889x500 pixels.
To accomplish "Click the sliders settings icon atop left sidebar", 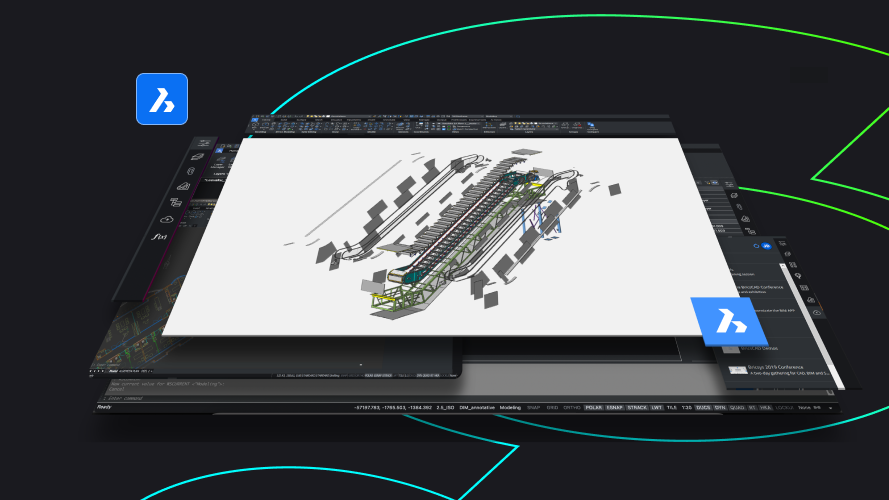I will [204, 143].
